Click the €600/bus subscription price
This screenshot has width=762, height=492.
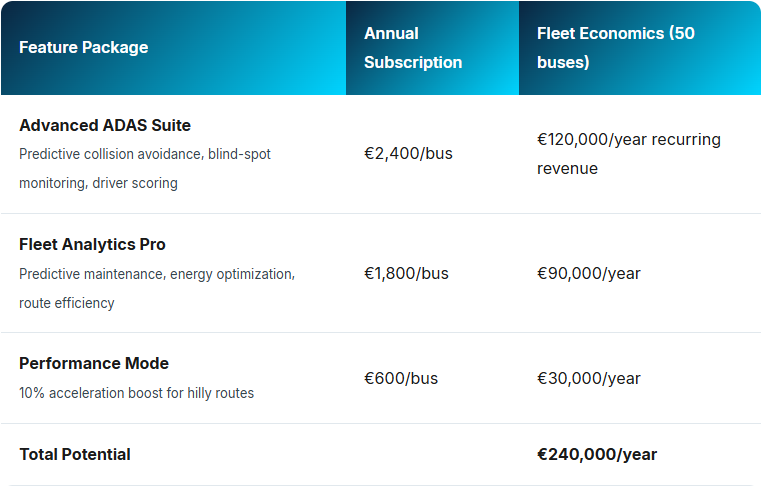[401, 378]
